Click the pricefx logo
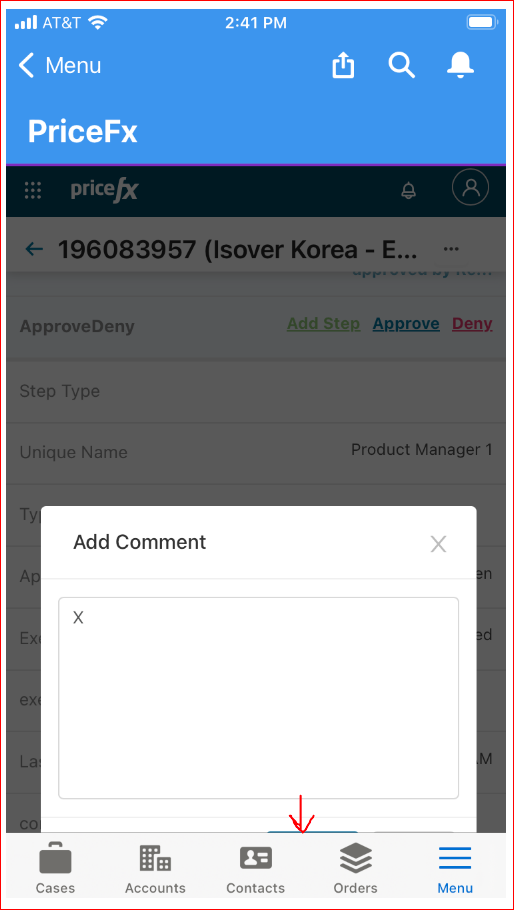Image resolution: width=514 pixels, height=910 pixels. point(104,190)
